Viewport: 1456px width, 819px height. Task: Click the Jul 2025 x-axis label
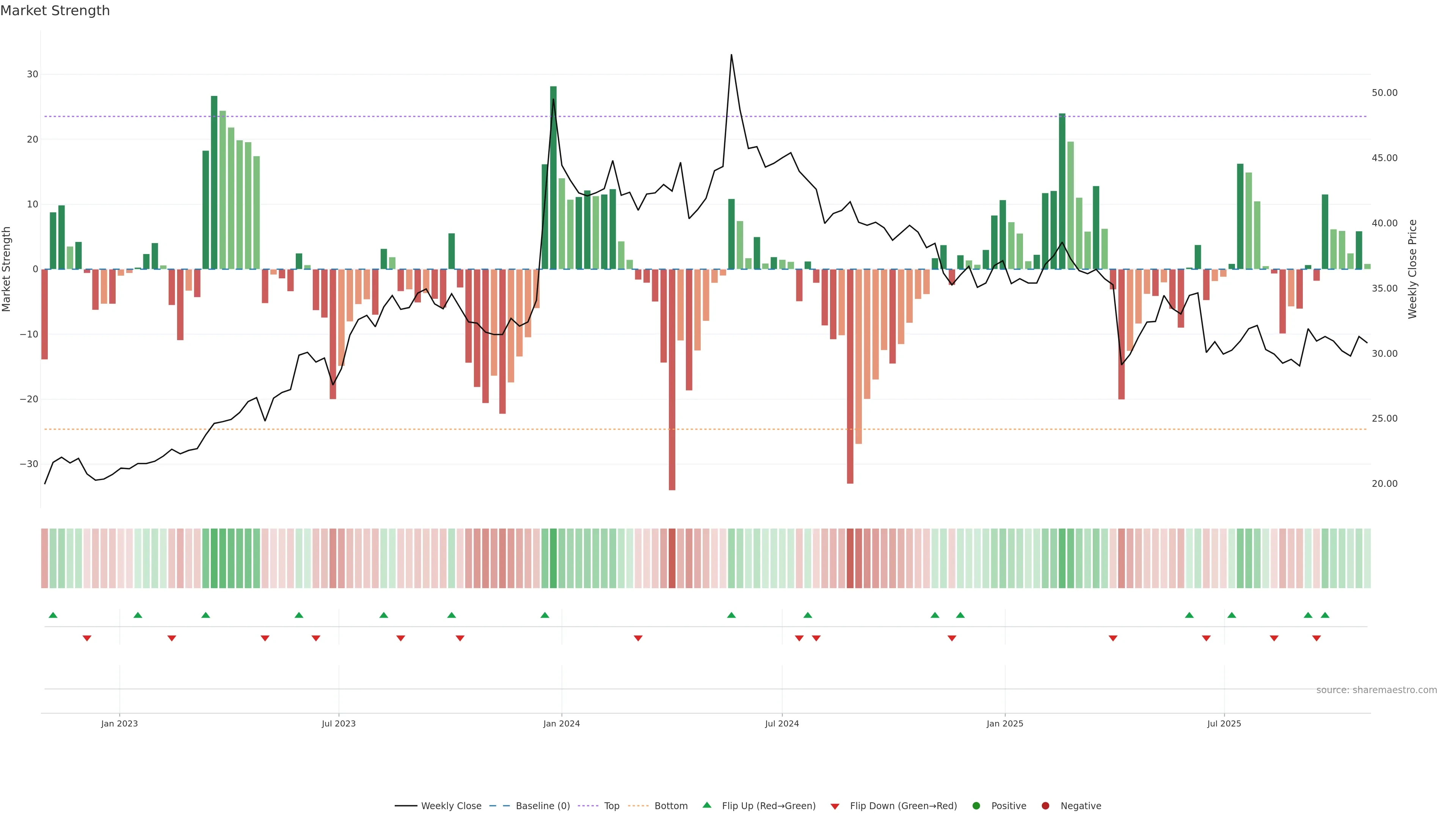pos(1224,723)
